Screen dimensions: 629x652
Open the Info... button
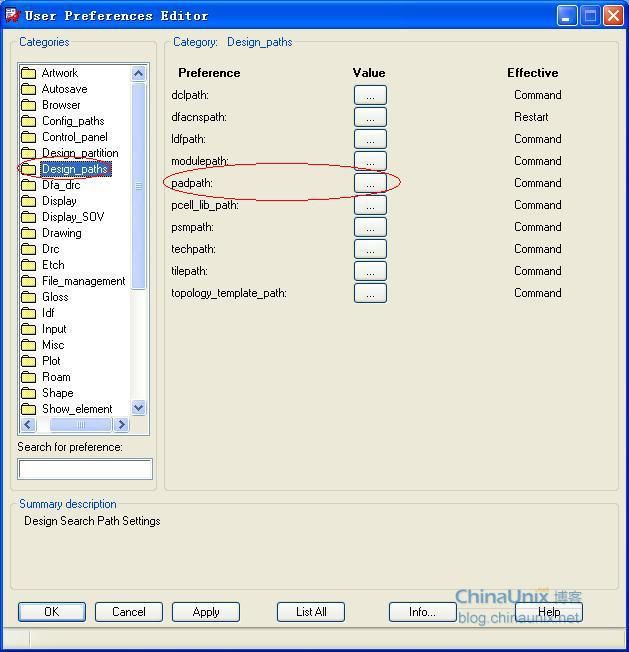(422, 612)
